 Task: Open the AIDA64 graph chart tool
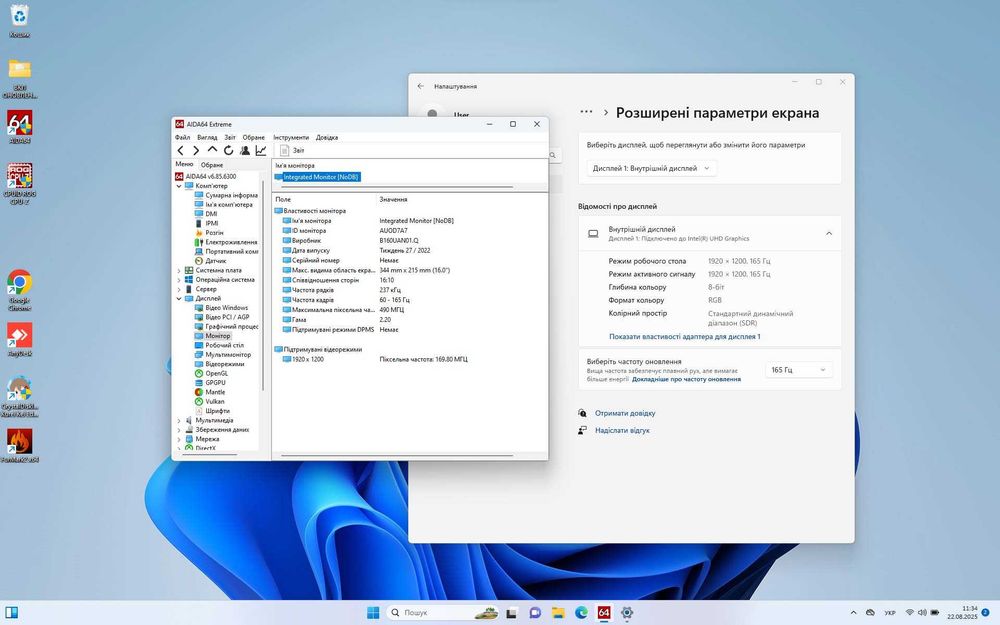[x=261, y=151]
